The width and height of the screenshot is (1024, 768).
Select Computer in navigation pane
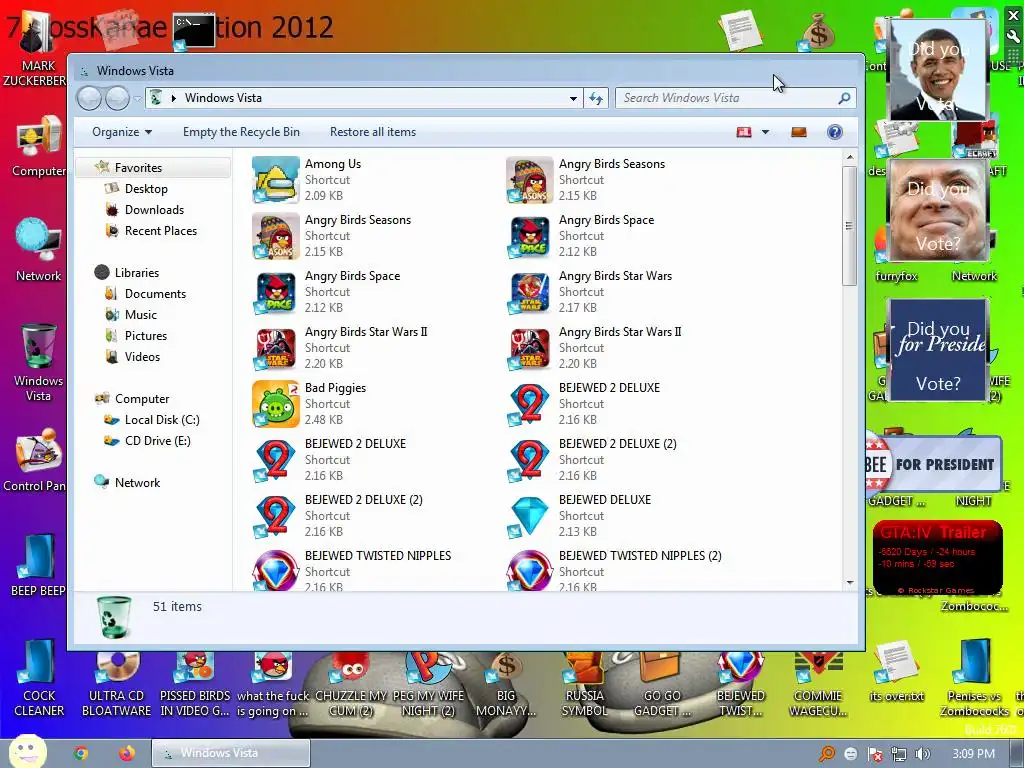(x=142, y=399)
